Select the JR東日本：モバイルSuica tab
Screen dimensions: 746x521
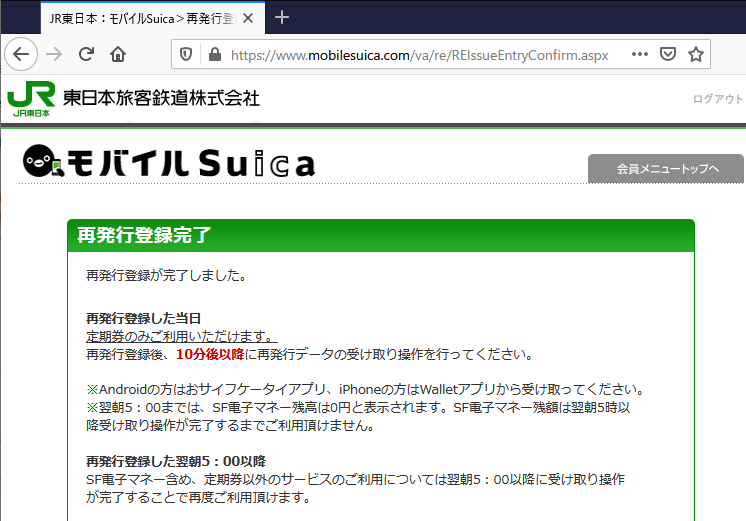point(140,18)
